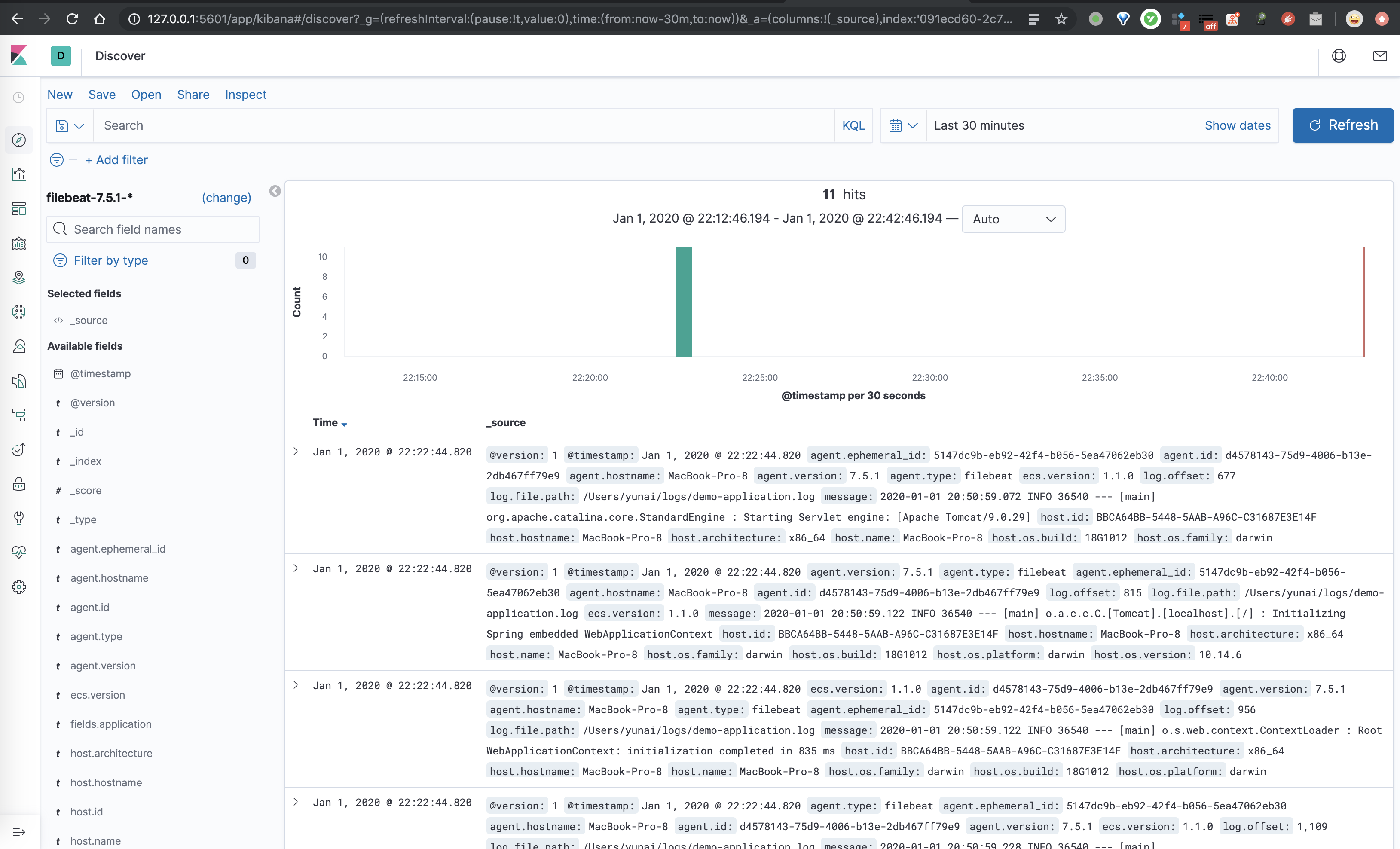This screenshot has height=849, width=1400.
Task: Select the calendar time picker dropdown
Action: (x=902, y=125)
